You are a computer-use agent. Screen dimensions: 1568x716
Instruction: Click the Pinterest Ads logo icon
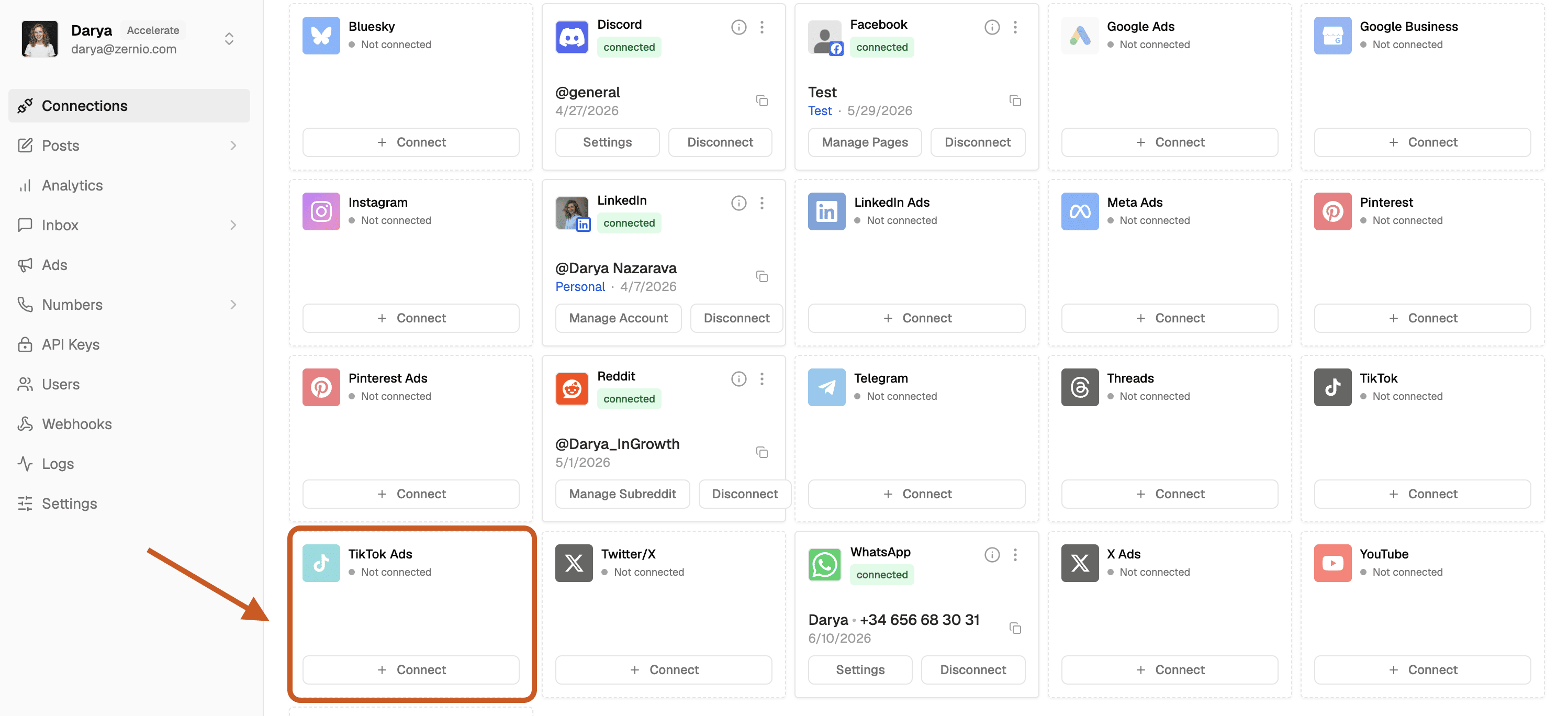(321, 387)
